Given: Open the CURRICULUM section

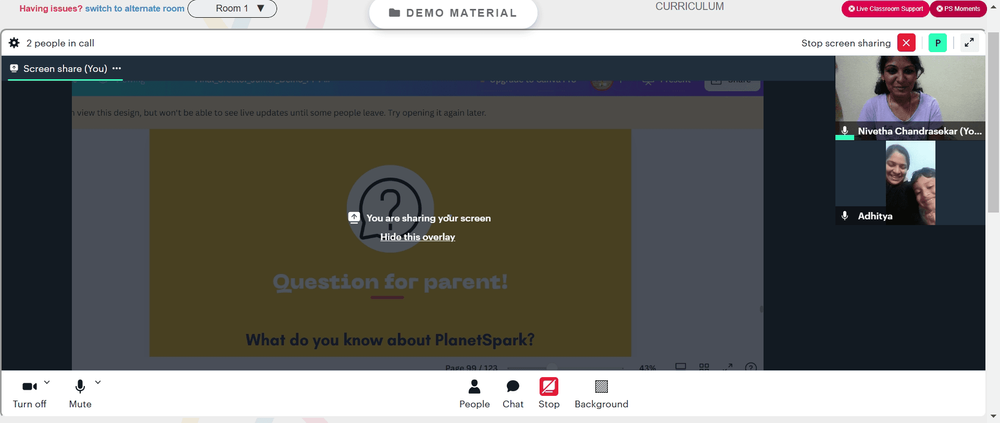Looking at the screenshot, I should [689, 6].
